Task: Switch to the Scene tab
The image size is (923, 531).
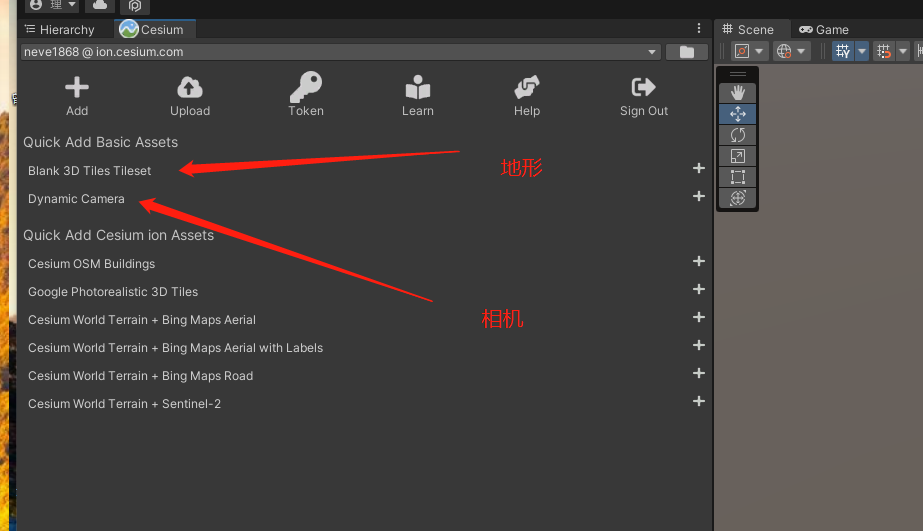Action: pyautogui.click(x=748, y=29)
